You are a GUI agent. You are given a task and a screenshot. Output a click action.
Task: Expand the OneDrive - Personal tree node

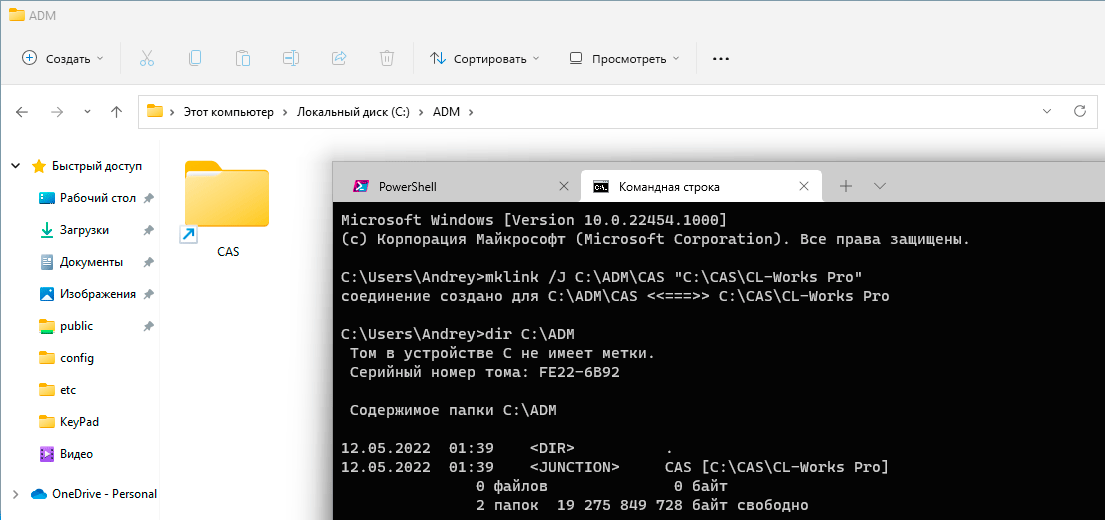coord(15,494)
